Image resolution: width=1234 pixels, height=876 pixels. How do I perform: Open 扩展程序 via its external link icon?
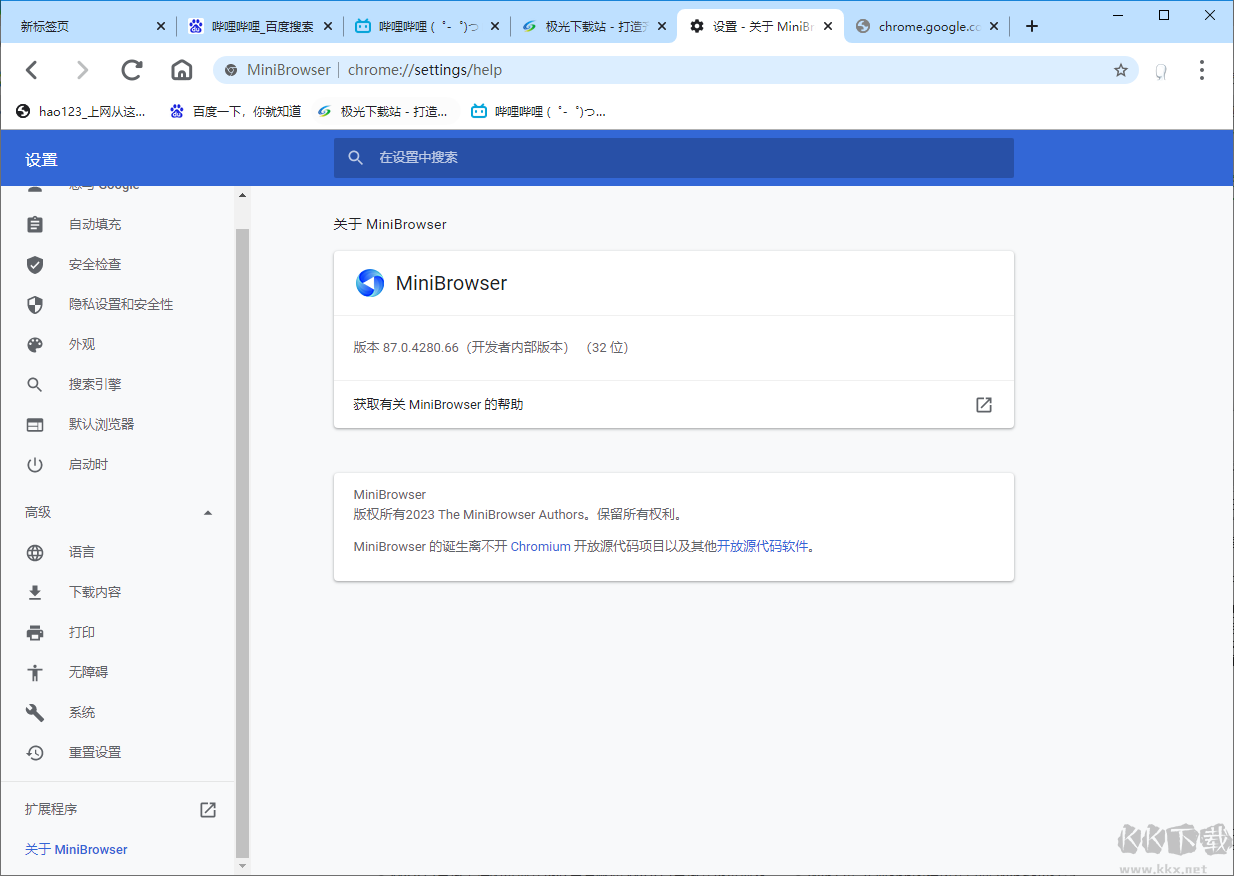[x=207, y=810]
